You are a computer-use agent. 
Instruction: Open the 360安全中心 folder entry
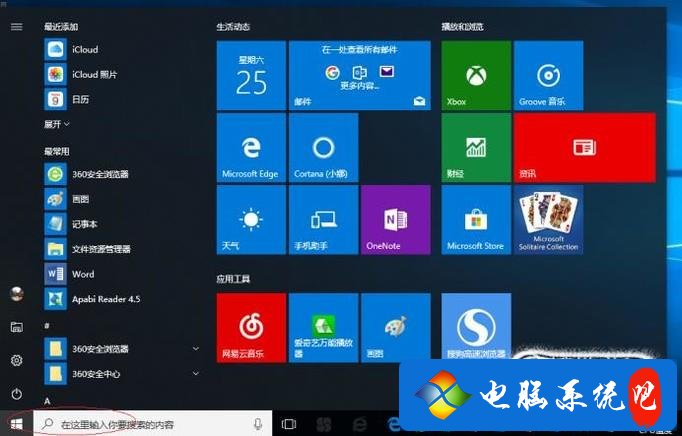point(122,374)
